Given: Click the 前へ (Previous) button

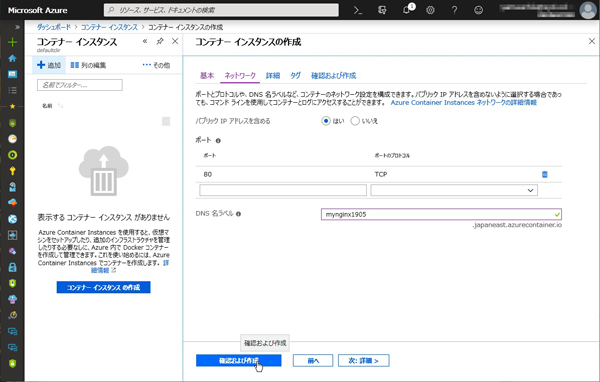Looking at the screenshot, I should pyautogui.click(x=313, y=361).
